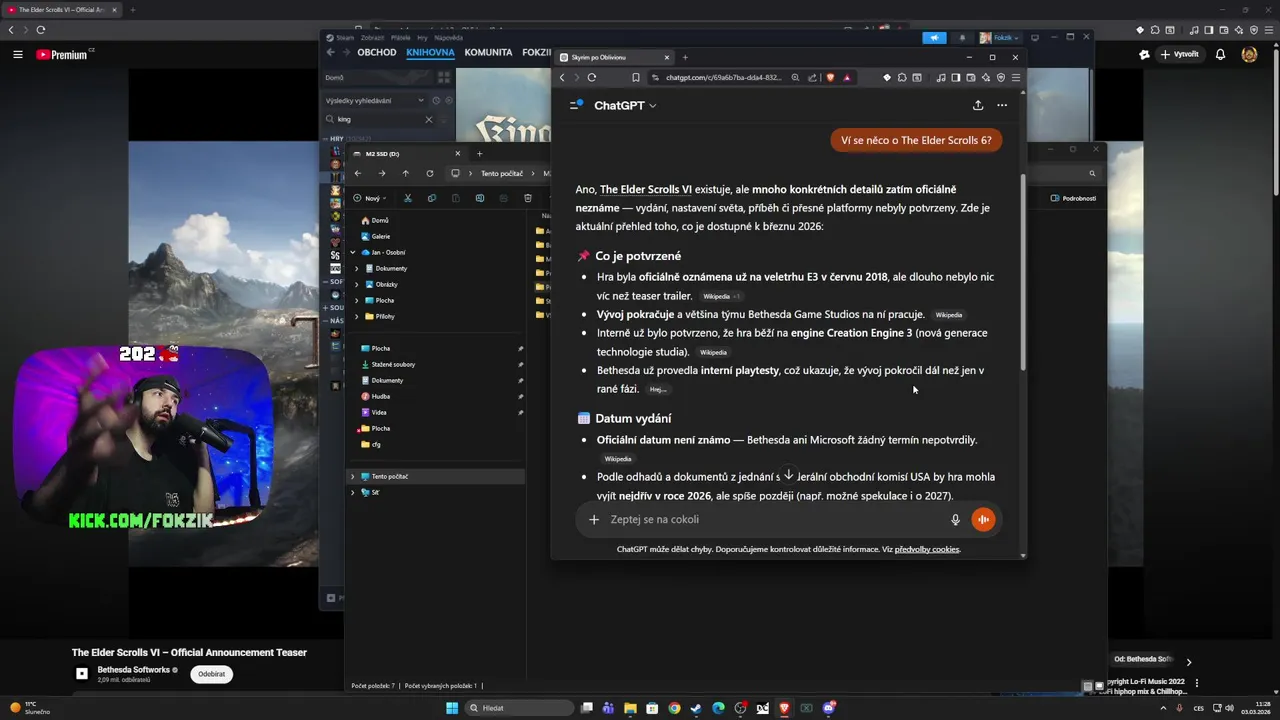Click the Vytvořit create button on YouTube
Screen dimensions: 1280x720
pos(1178,54)
